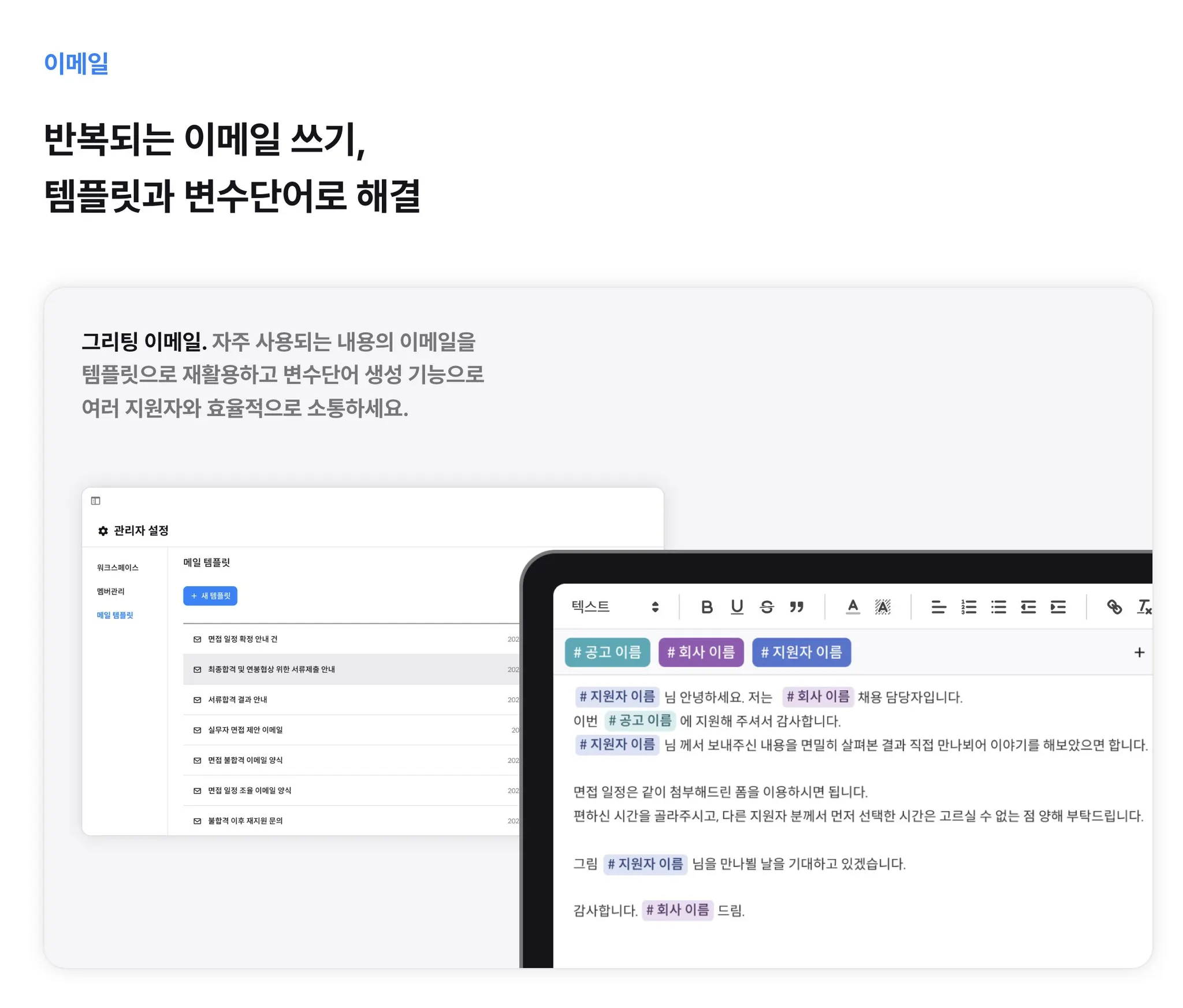Toggle bold formatting in editor toolbar
Image resolution: width=1183 pixels, height=1008 pixels.
pyautogui.click(x=706, y=607)
